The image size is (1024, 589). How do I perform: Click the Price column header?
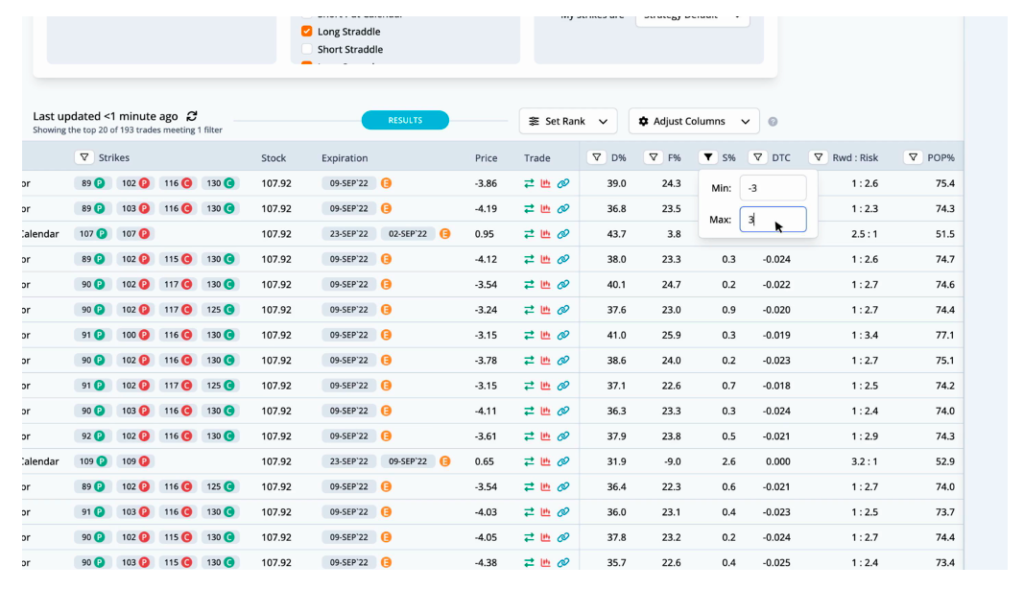486,158
